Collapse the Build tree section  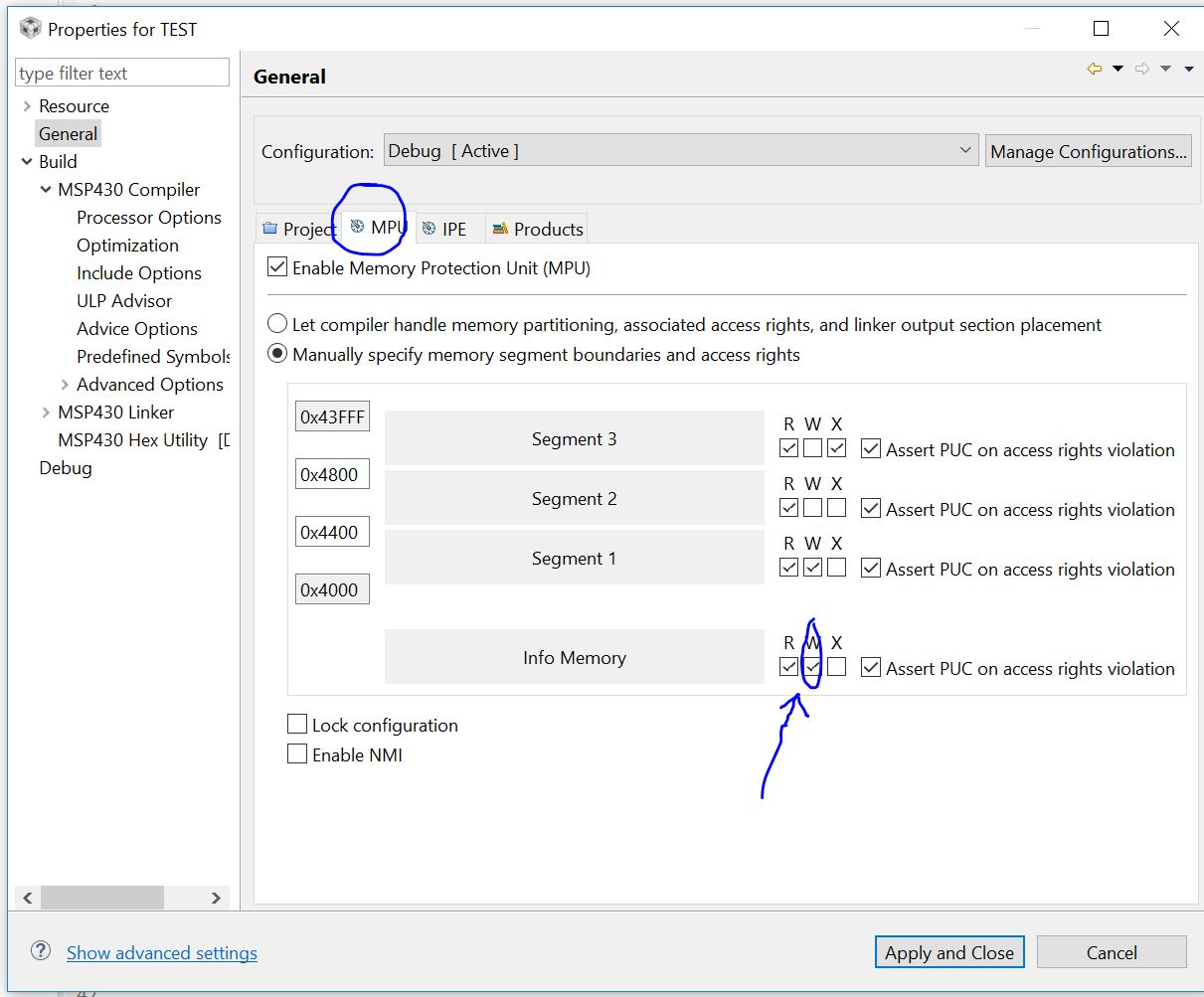27,161
